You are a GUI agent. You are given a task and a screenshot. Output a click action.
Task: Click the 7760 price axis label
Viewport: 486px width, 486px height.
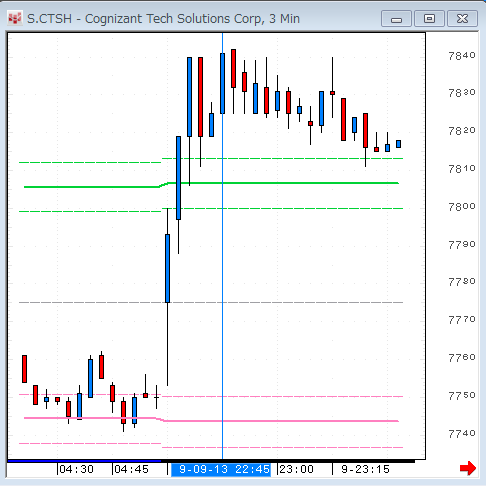pyautogui.click(x=462, y=358)
